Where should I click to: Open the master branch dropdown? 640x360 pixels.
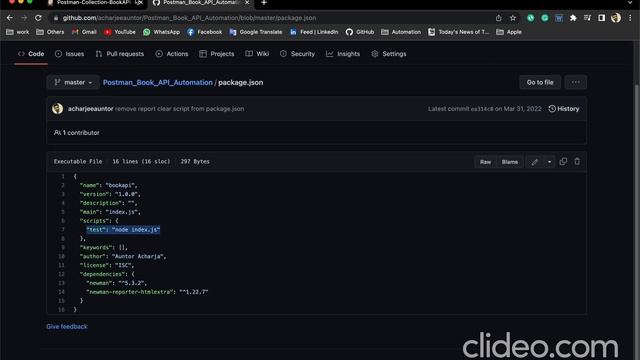pos(73,82)
